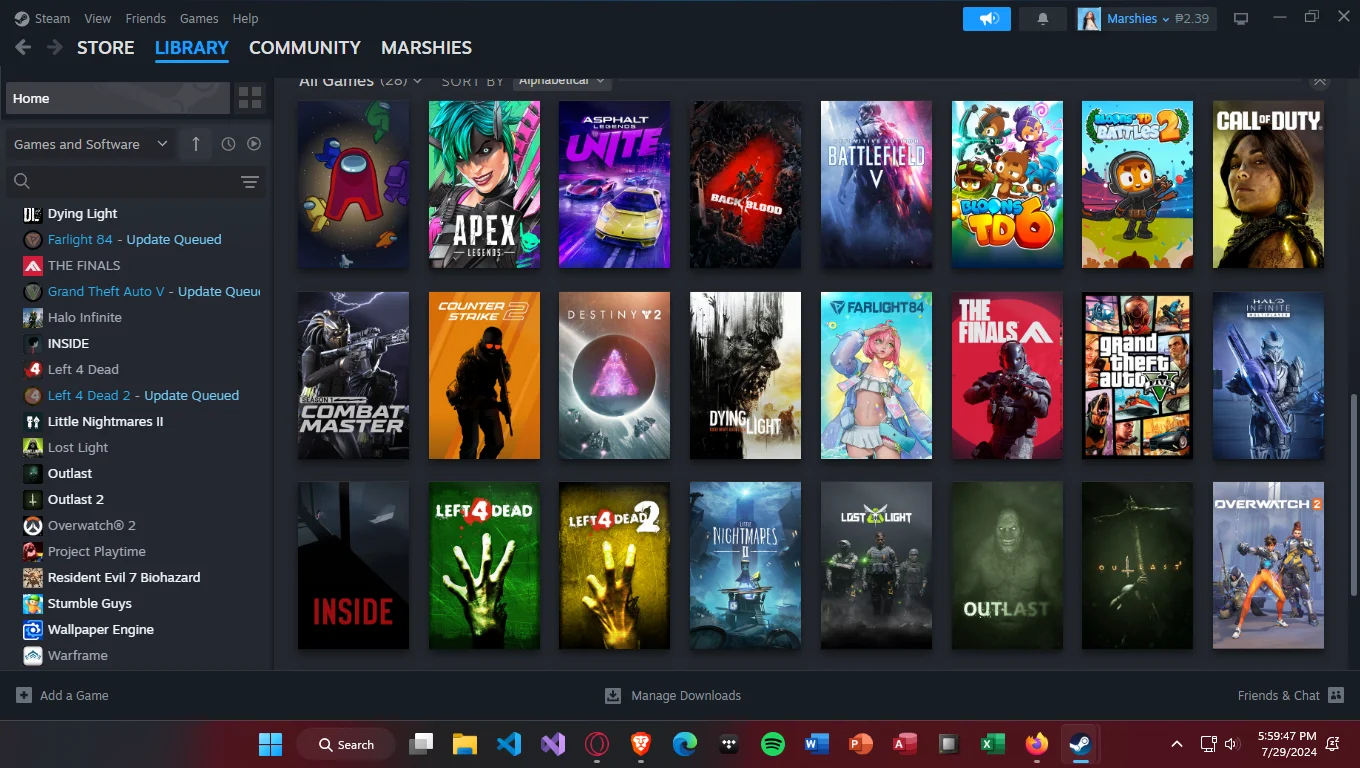Open Microsoft Excel from the taskbar
1360x768 pixels.
click(x=993, y=744)
